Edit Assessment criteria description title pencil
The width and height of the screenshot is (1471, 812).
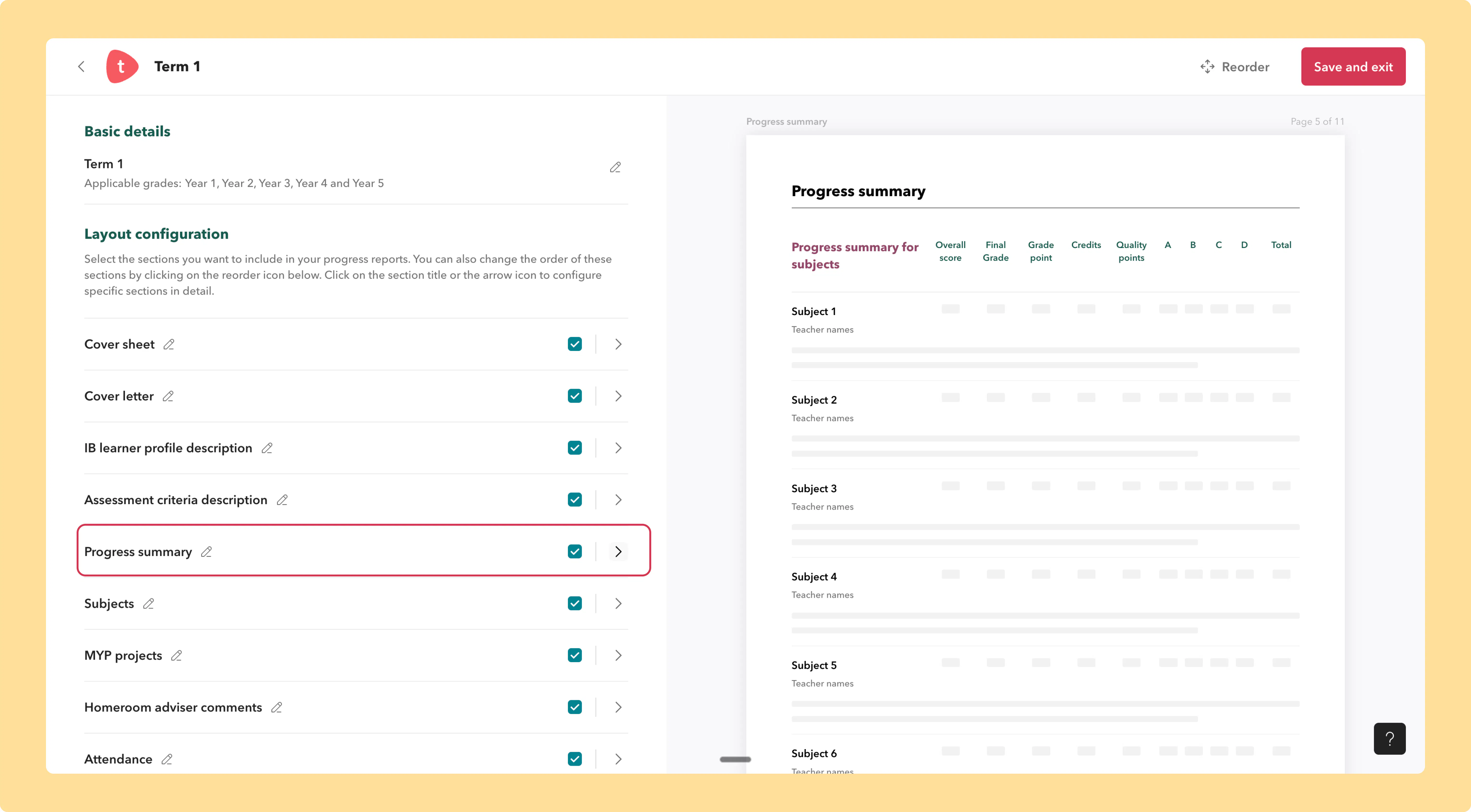click(282, 500)
